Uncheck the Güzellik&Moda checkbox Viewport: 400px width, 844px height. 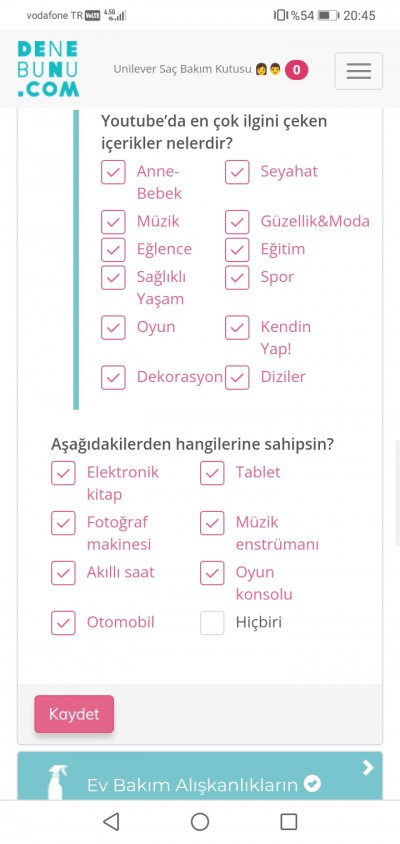pyautogui.click(x=237, y=222)
